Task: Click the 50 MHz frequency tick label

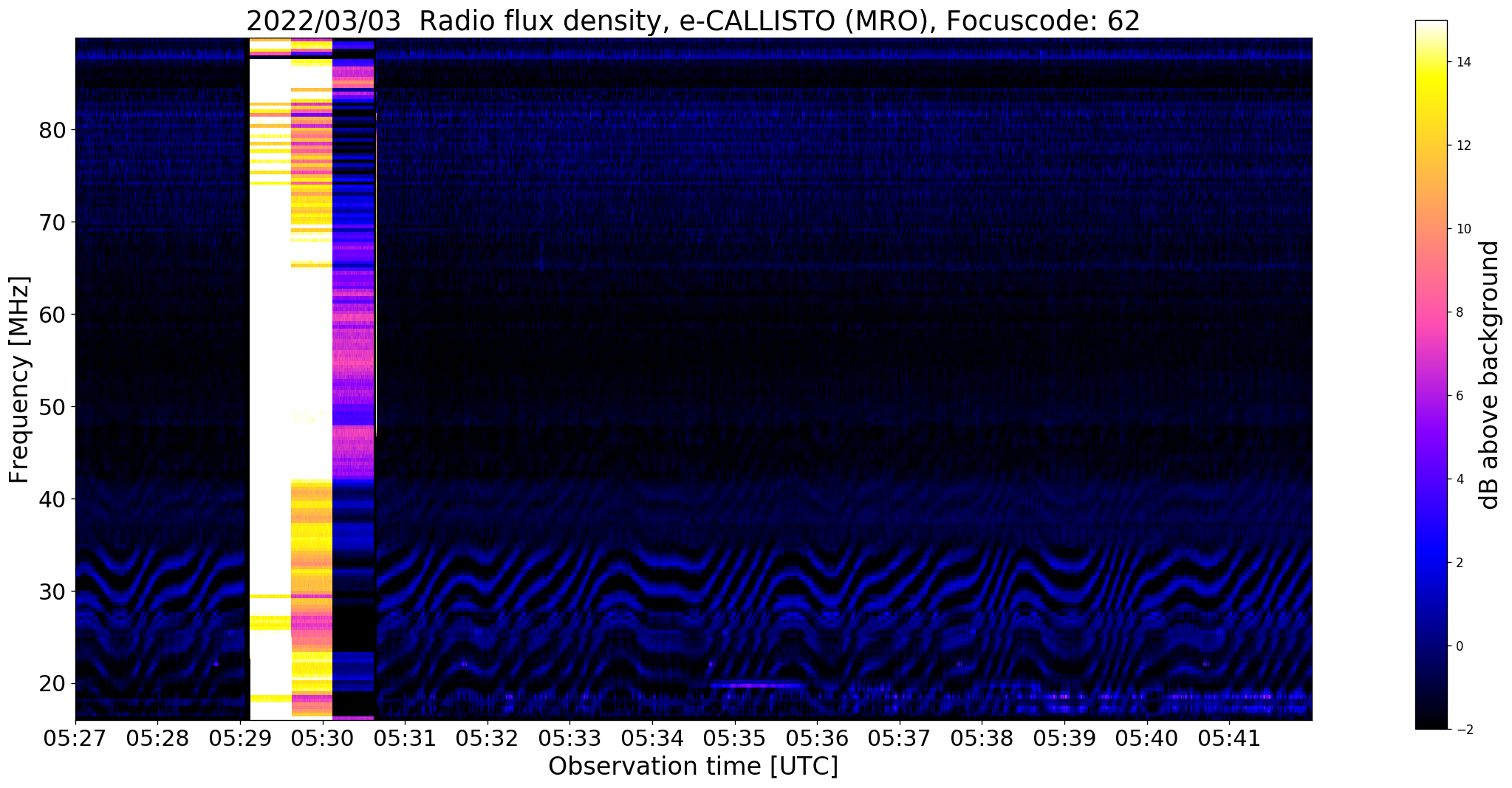Action: click(x=52, y=407)
